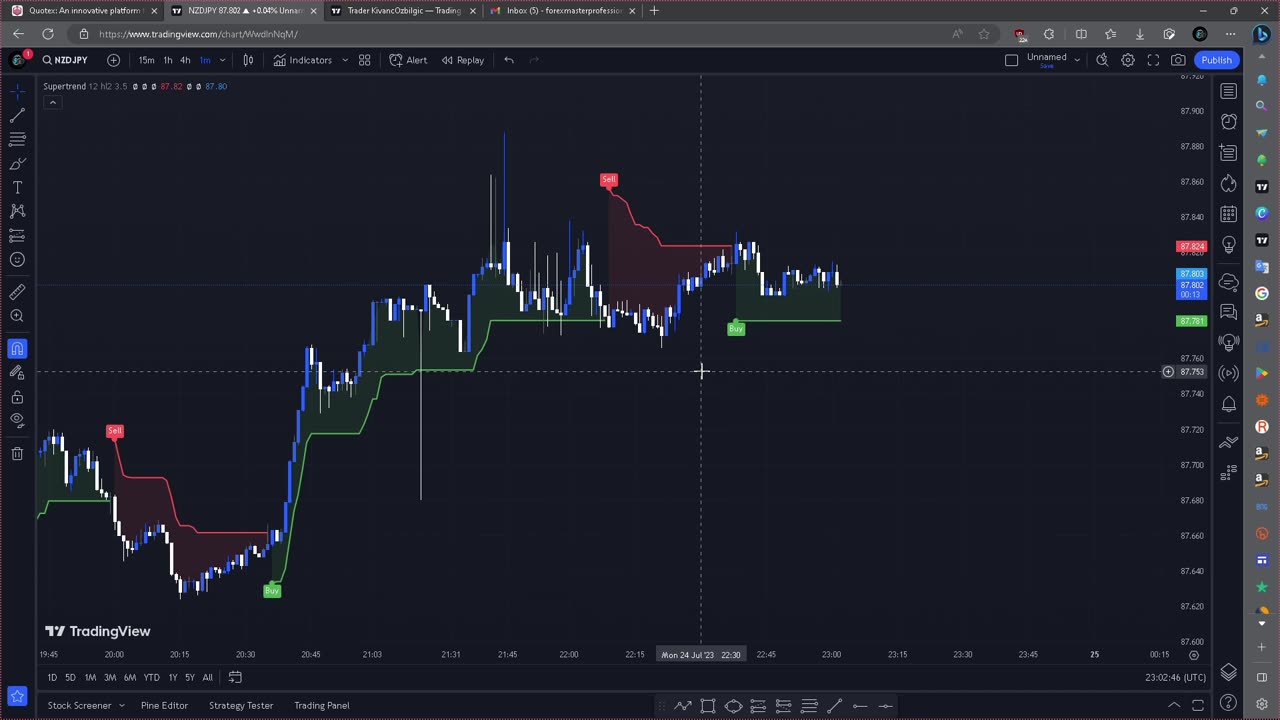
Task: Open the text annotation tool
Action: tap(17, 187)
